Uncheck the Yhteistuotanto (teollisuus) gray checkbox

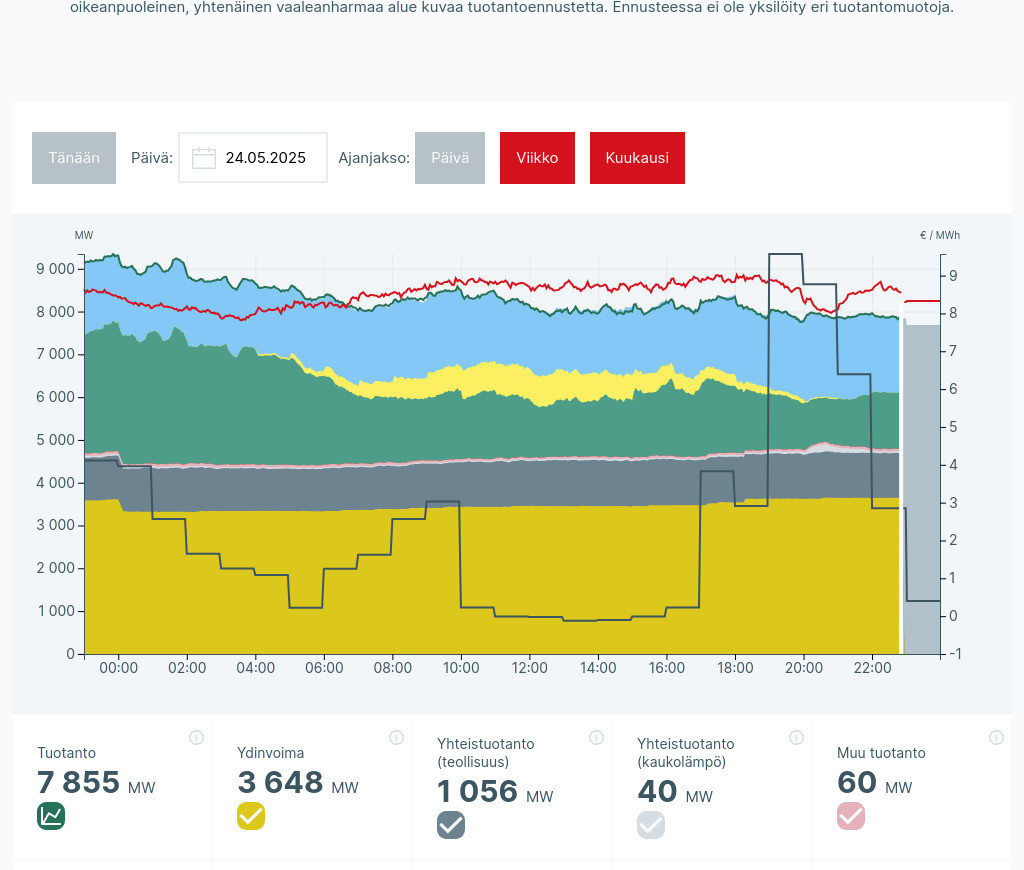point(451,825)
